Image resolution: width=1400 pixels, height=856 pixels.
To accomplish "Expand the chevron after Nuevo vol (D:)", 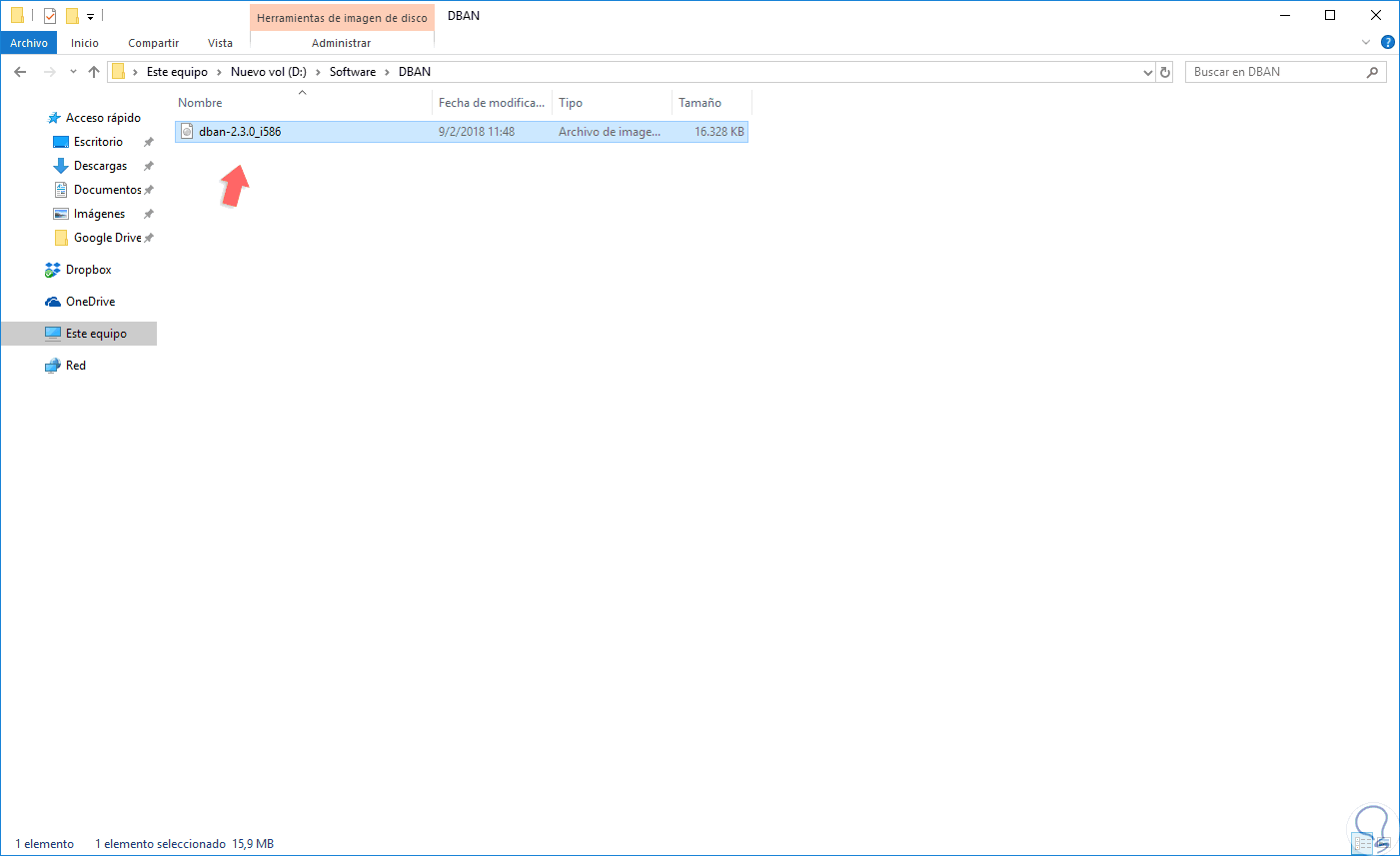I will (x=318, y=72).
